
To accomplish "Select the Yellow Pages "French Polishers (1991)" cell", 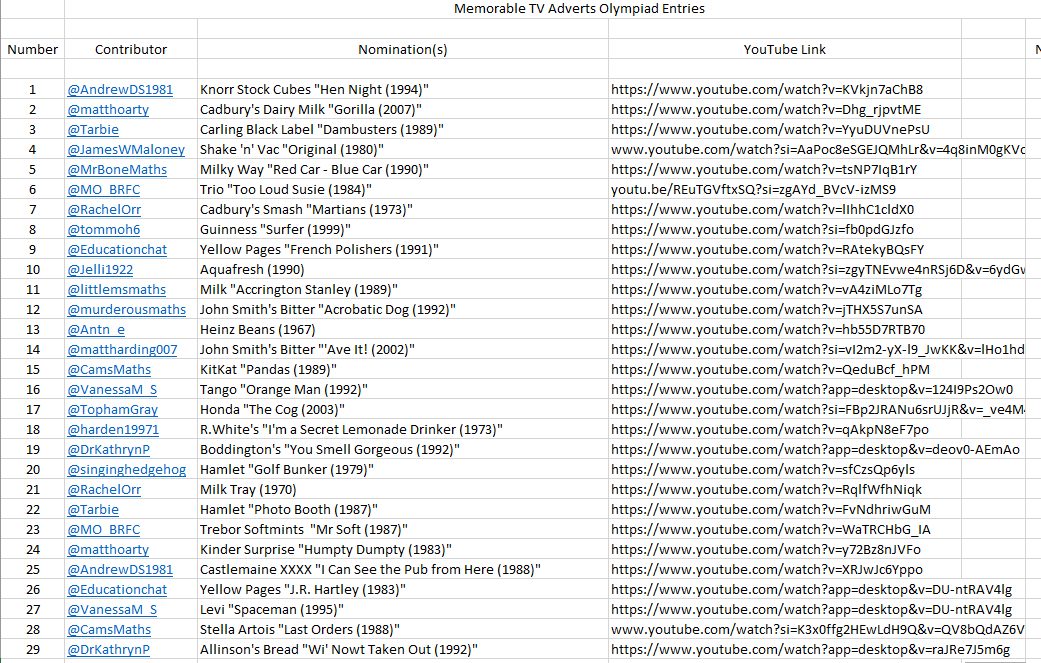I will [403, 250].
